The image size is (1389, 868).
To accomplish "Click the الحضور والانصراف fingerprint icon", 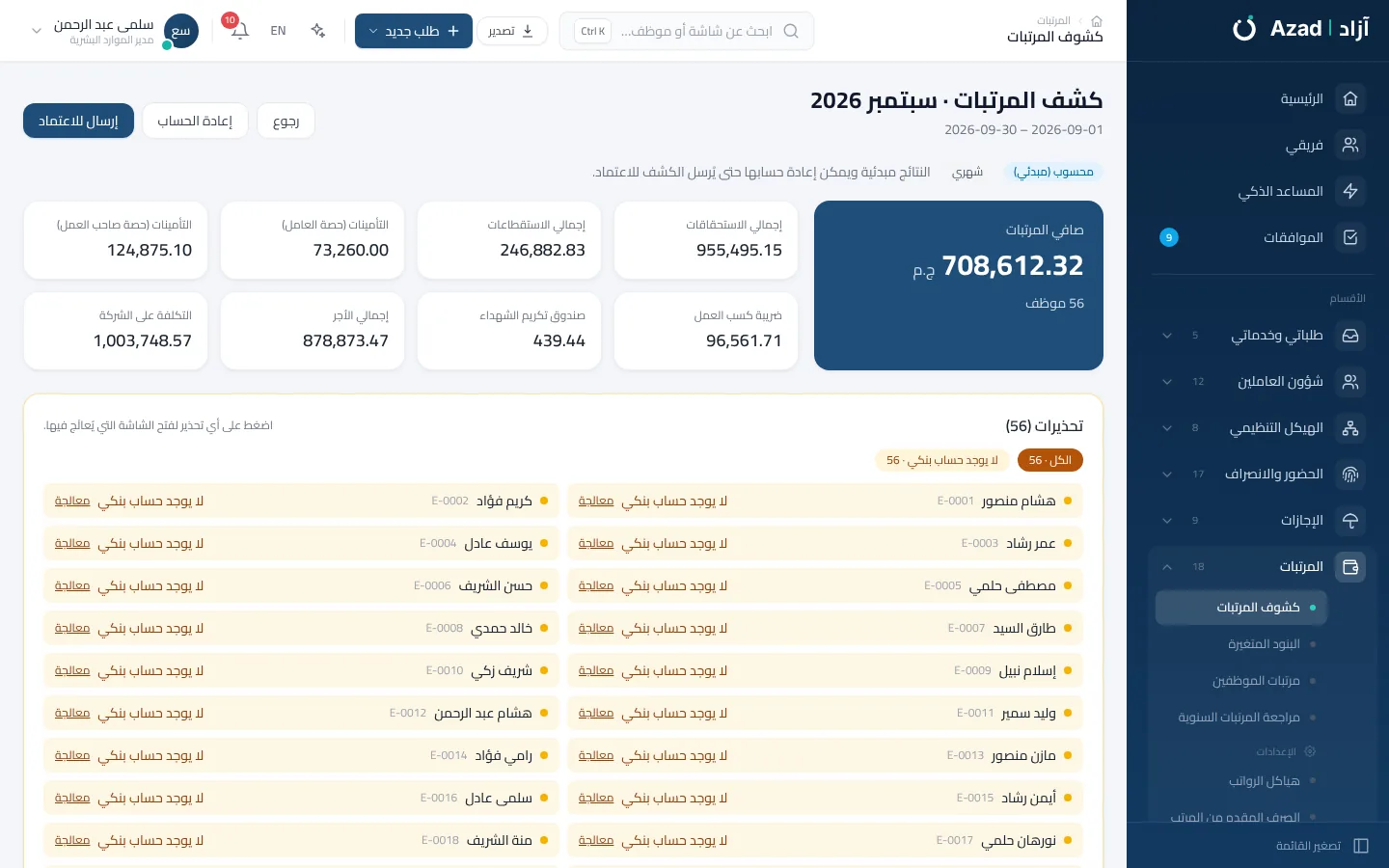I will (x=1350, y=475).
